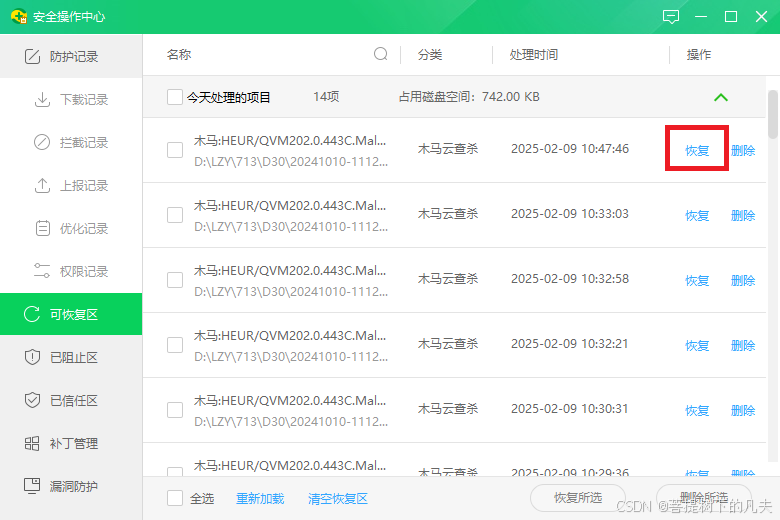Click the 下载记录 download arrow icon
Screen dimensions: 780x520
click(x=42, y=100)
